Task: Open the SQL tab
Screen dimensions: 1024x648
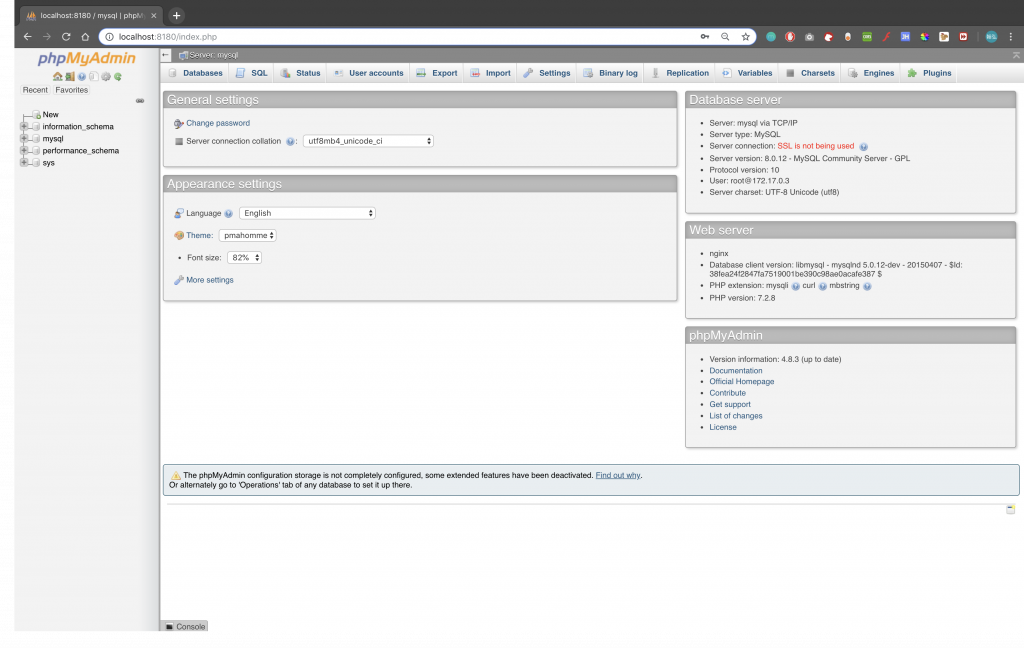Action: 251,73
